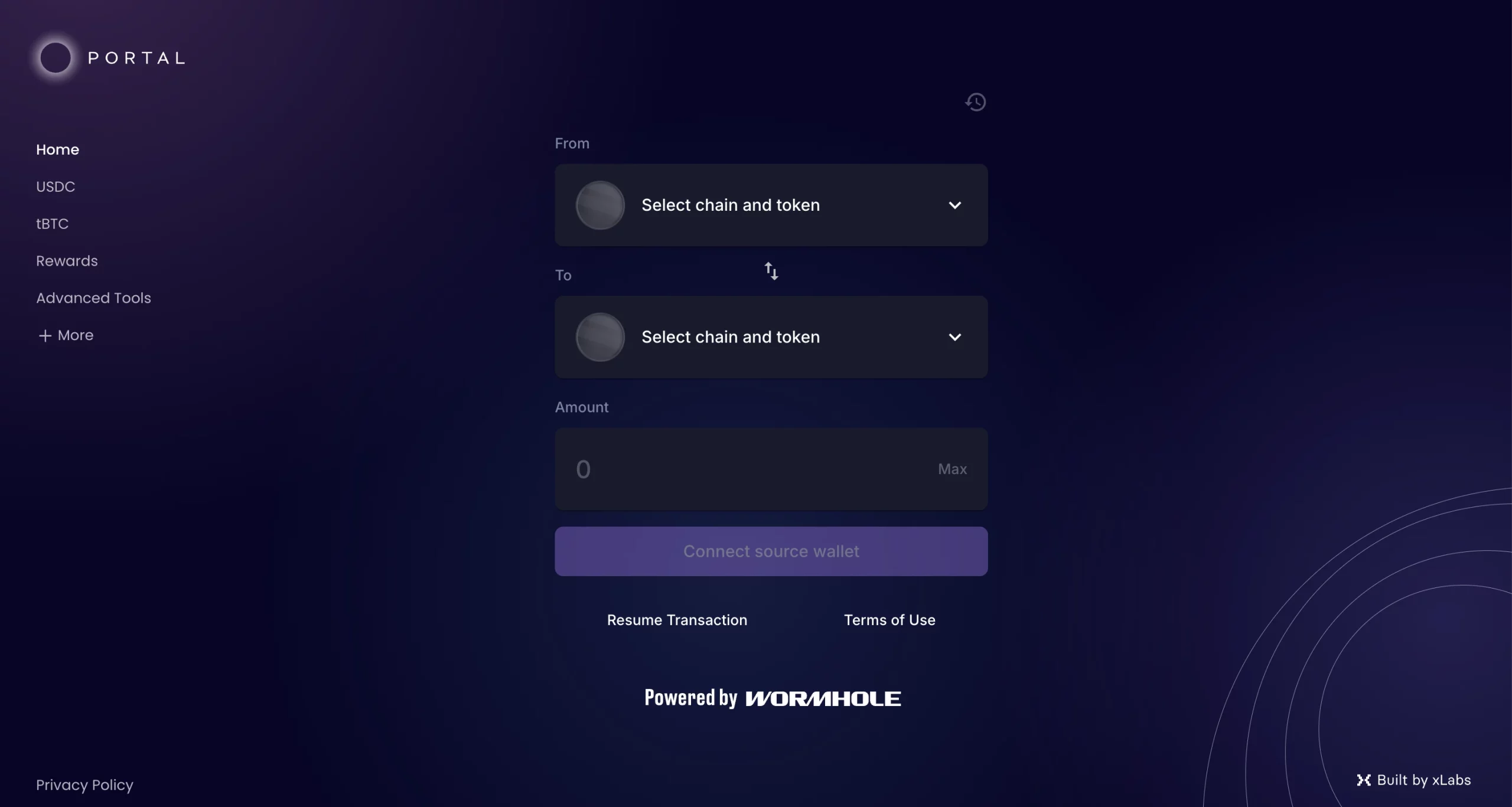The image size is (1512, 807).
Task: Open the Resume Transaction link
Action: [x=677, y=620]
